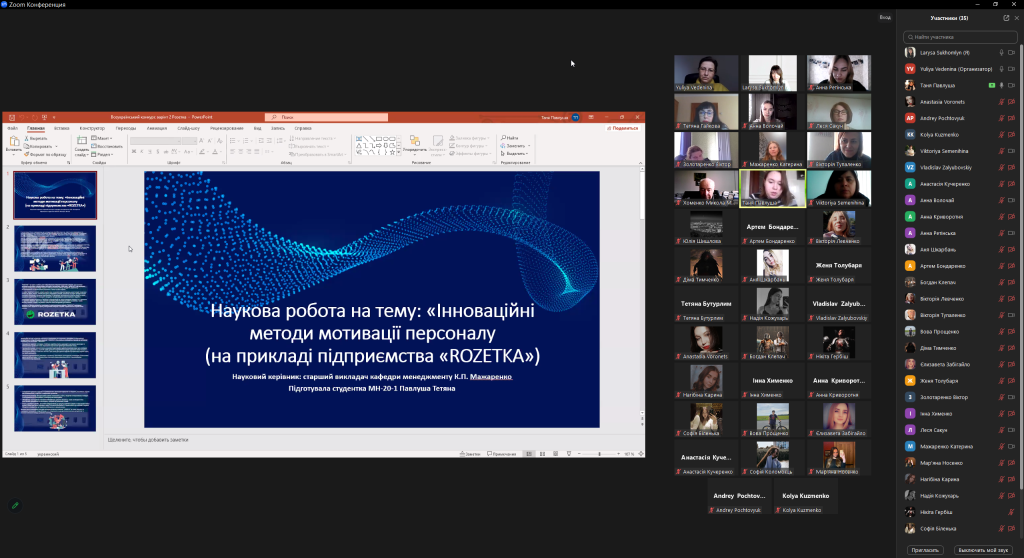Open the Section (Раздел) dropdown

click(x=103, y=155)
